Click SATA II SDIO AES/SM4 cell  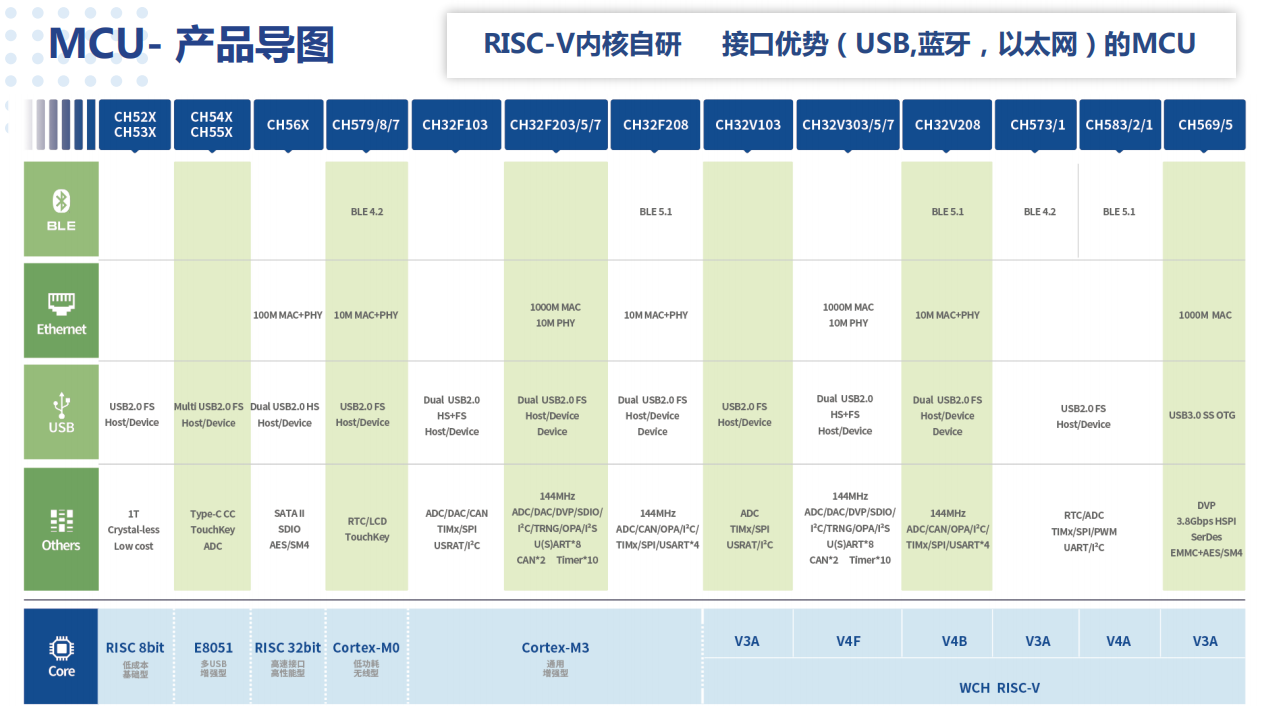point(289,530)
